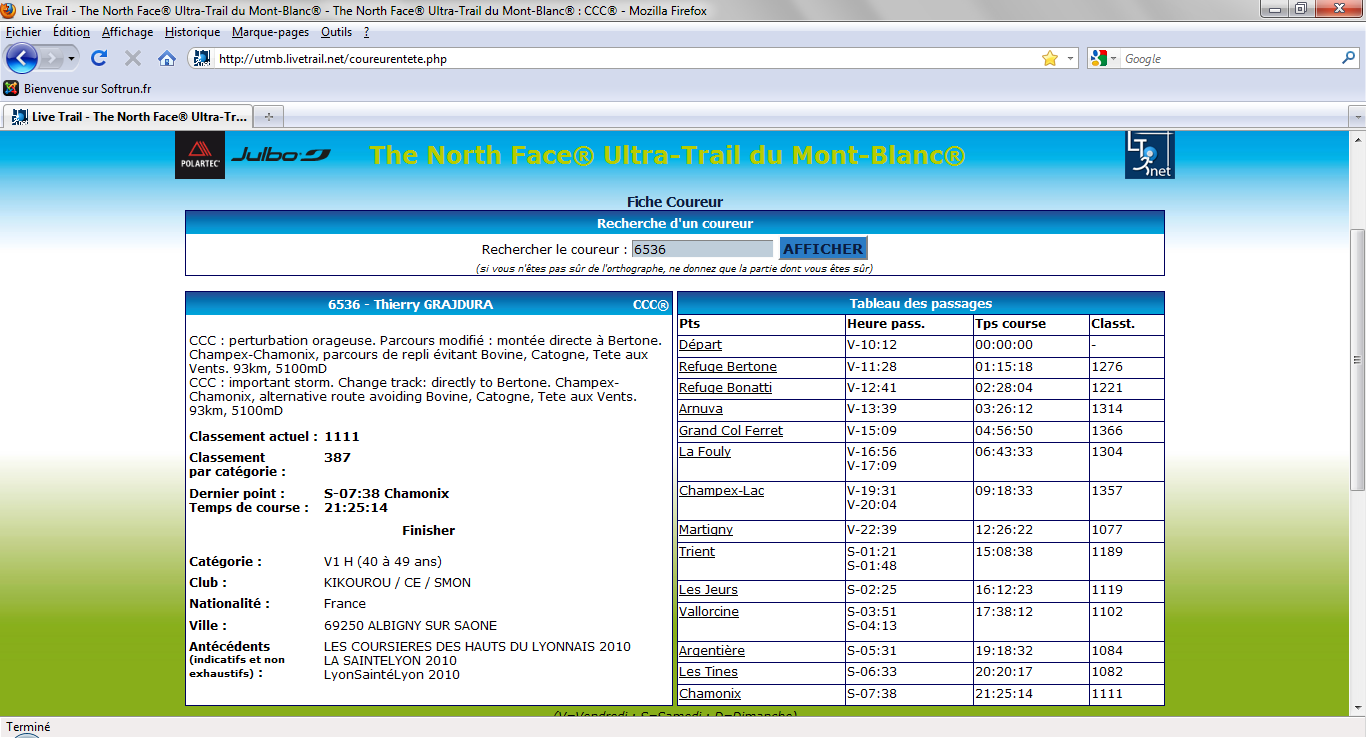1366x738 pixels.
Task: Open the Affichage menu
Action: [x=128, y=32]
